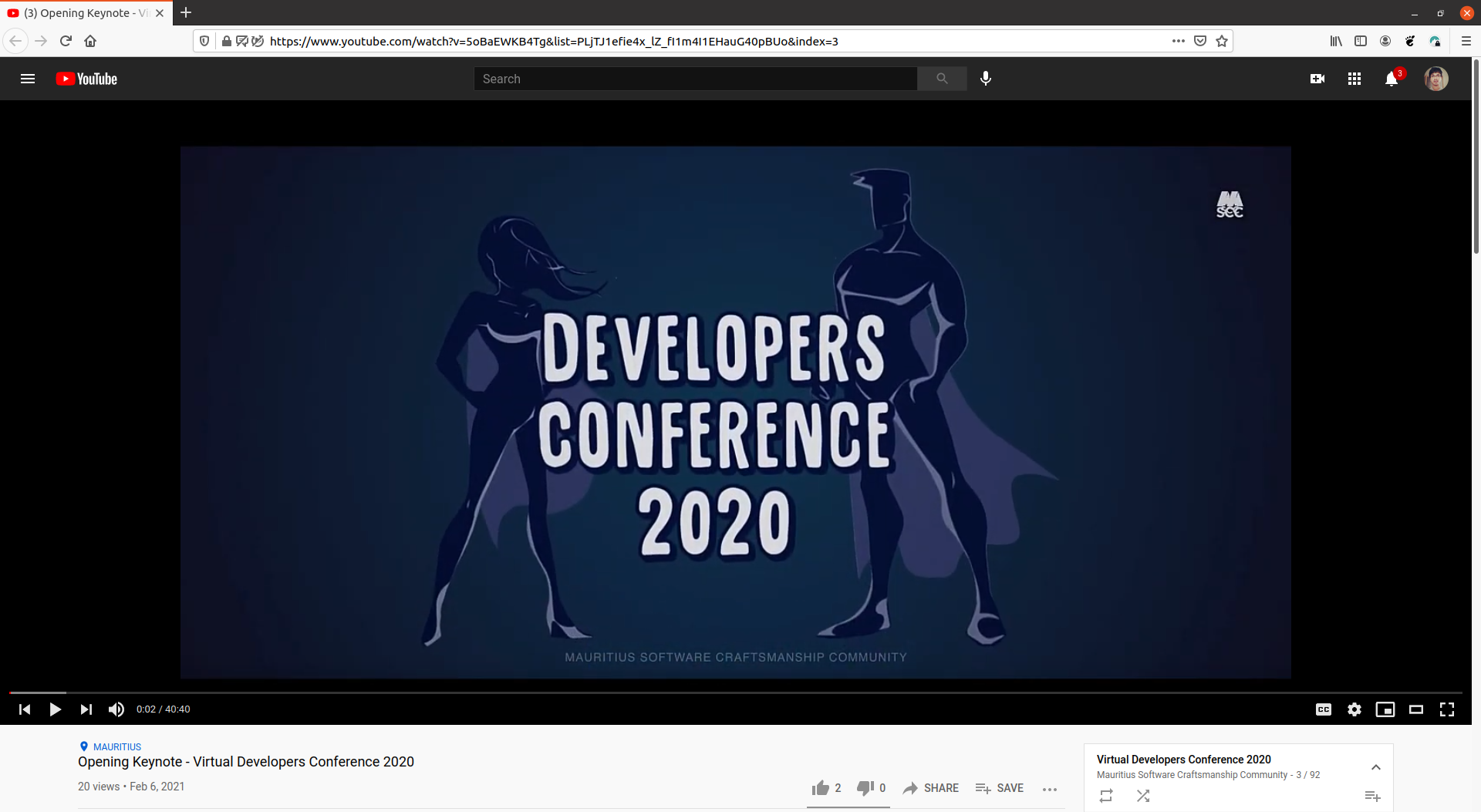Open the Create video menu
The width and height of the screenshot is (1481, 812).
[x=1317, y=78]
